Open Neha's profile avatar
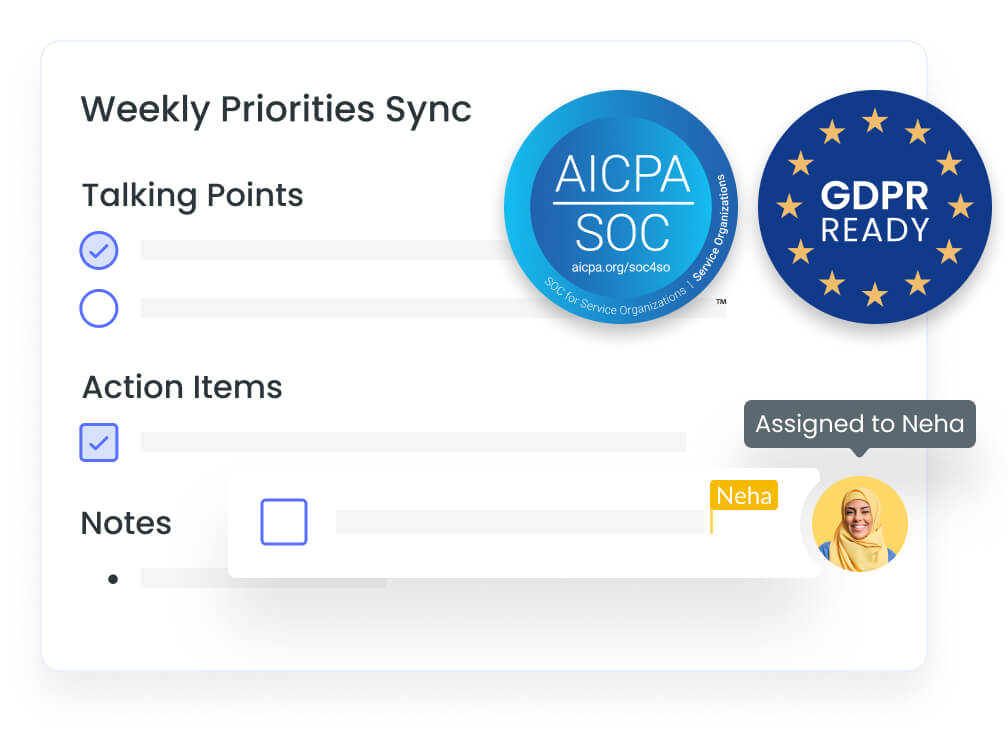This screenshot has height=732, width=1008. tap(860, 523)
